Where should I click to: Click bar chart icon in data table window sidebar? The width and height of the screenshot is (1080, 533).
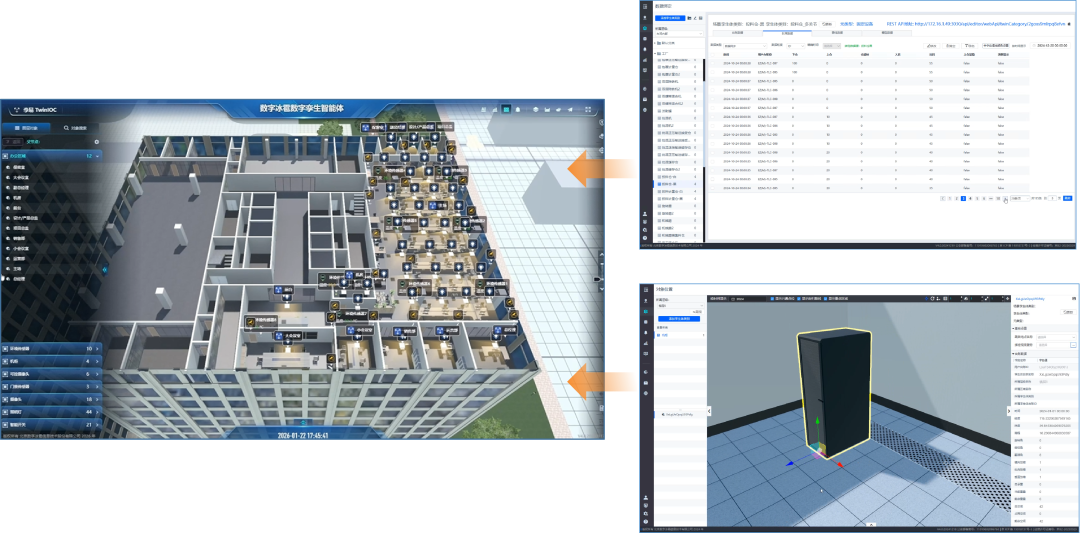tap(645, 60)
